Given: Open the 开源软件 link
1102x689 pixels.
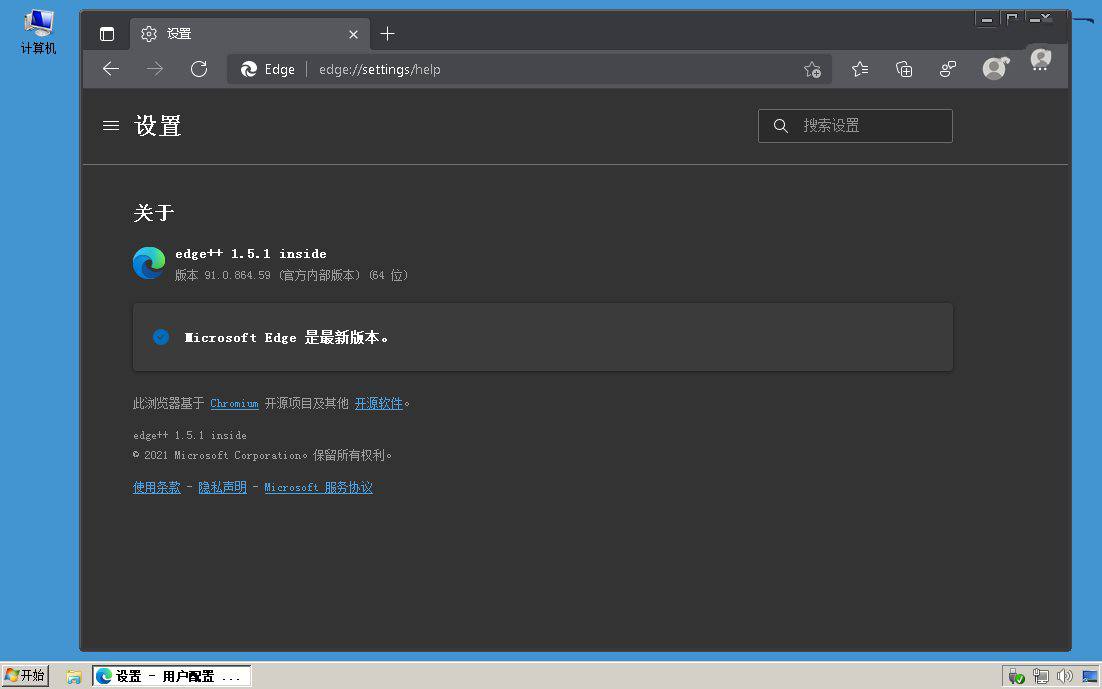Looking at the screenshot, I should click(x=378, y=403).
